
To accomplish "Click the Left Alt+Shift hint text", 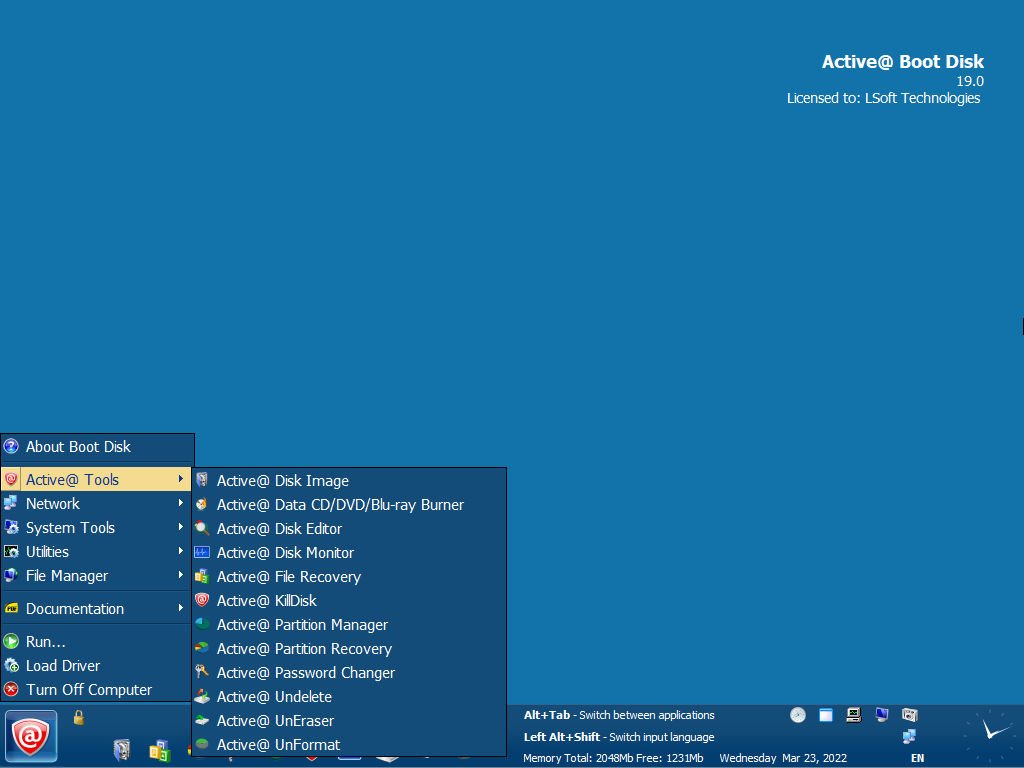I will point(619,737).
